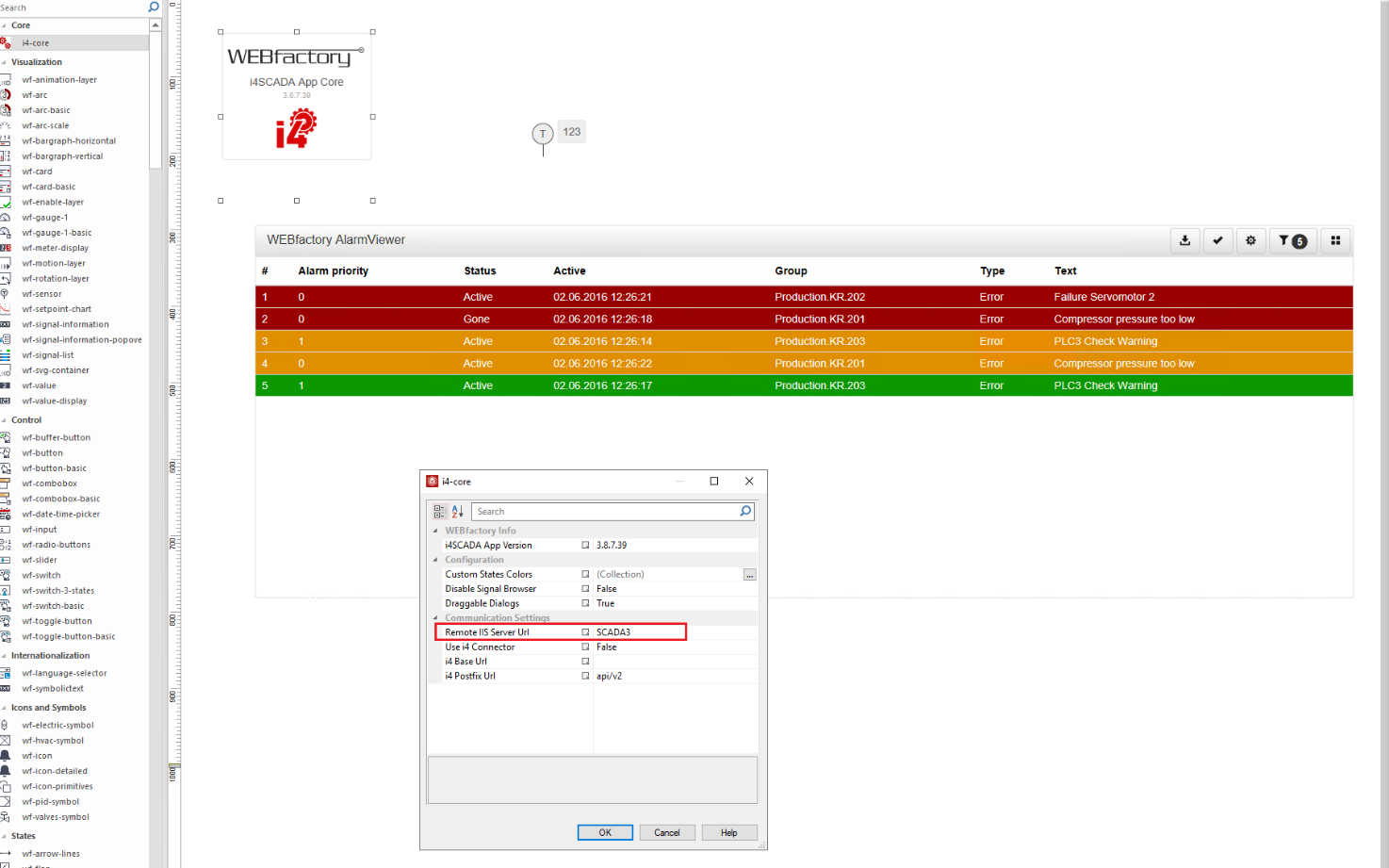Open the AlarmViewer settings gear
Screen dimensions: 1389x868
[1250, 240]
